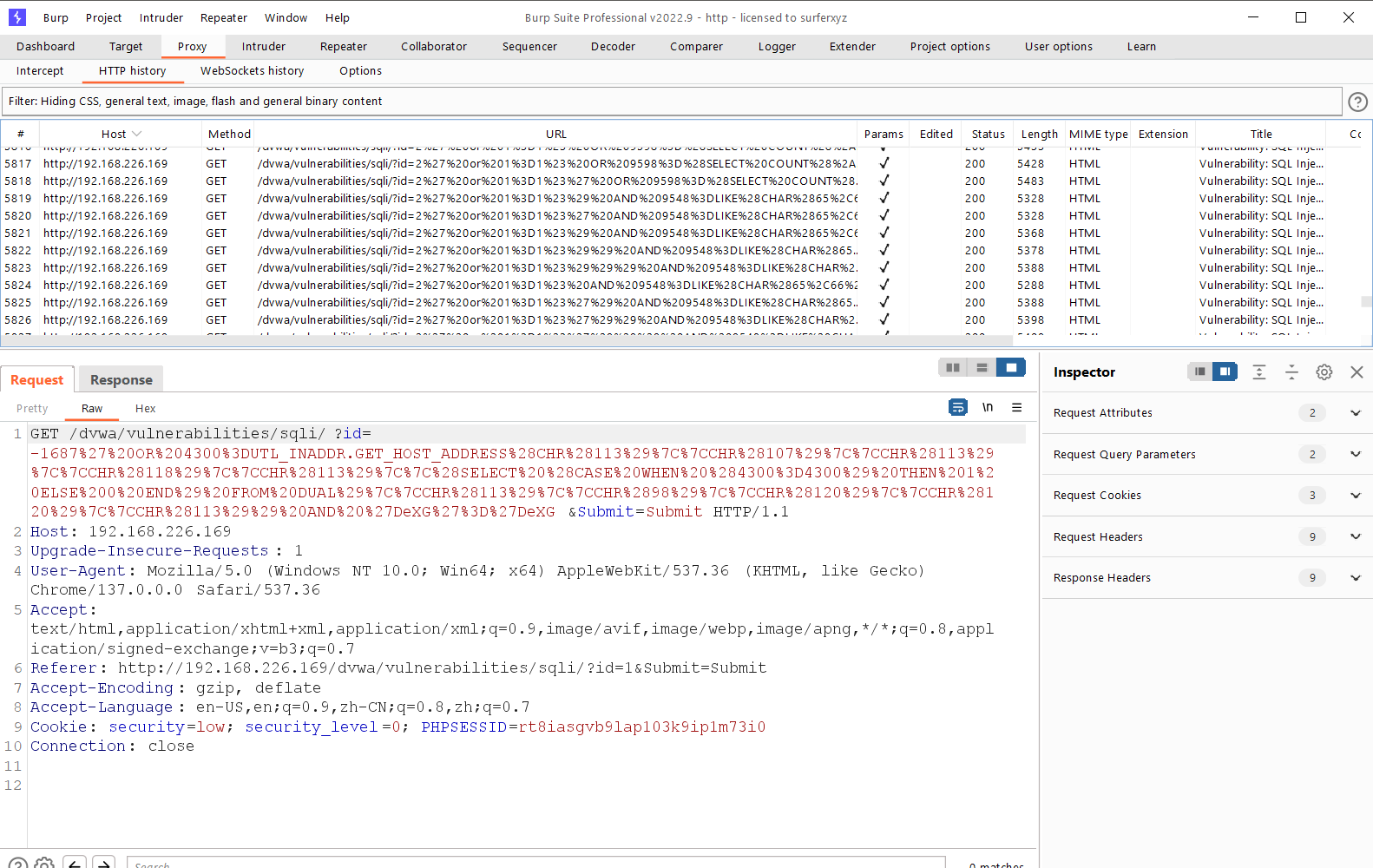1373x868 pixels.
Task: Click the Burp Suite logo icon
Action: coord(16,17)
